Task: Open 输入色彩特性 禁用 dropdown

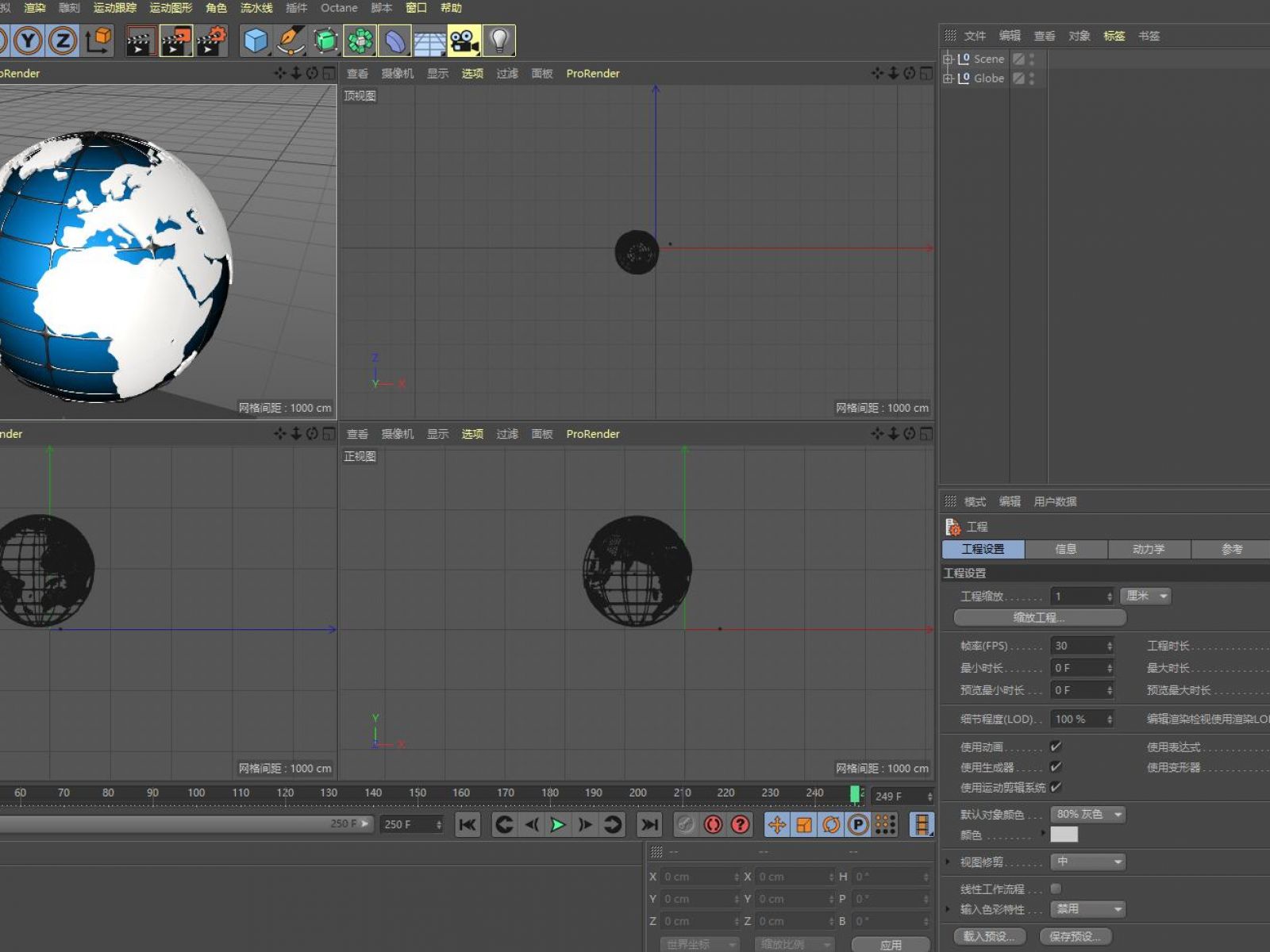Action: pyautogui.click(x=1088, y=909)
